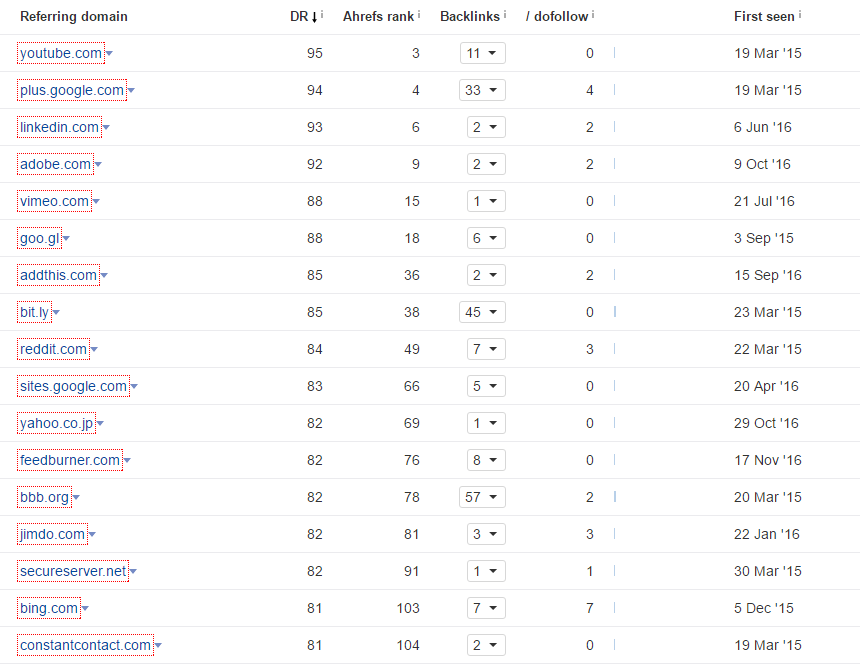Sort by First seen column header
Image resolution: width=860 pixels, height=669 pixels.
764,16
